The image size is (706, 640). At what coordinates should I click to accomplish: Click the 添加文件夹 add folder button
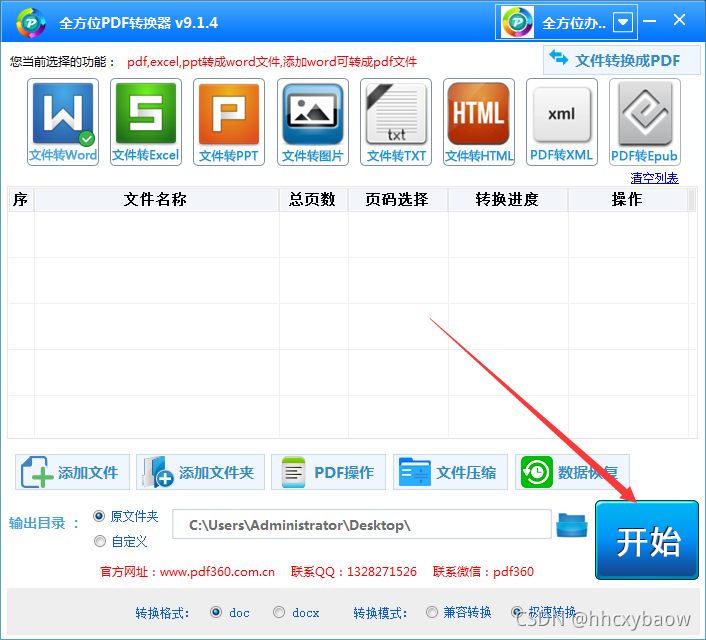[x=200, y=472]
